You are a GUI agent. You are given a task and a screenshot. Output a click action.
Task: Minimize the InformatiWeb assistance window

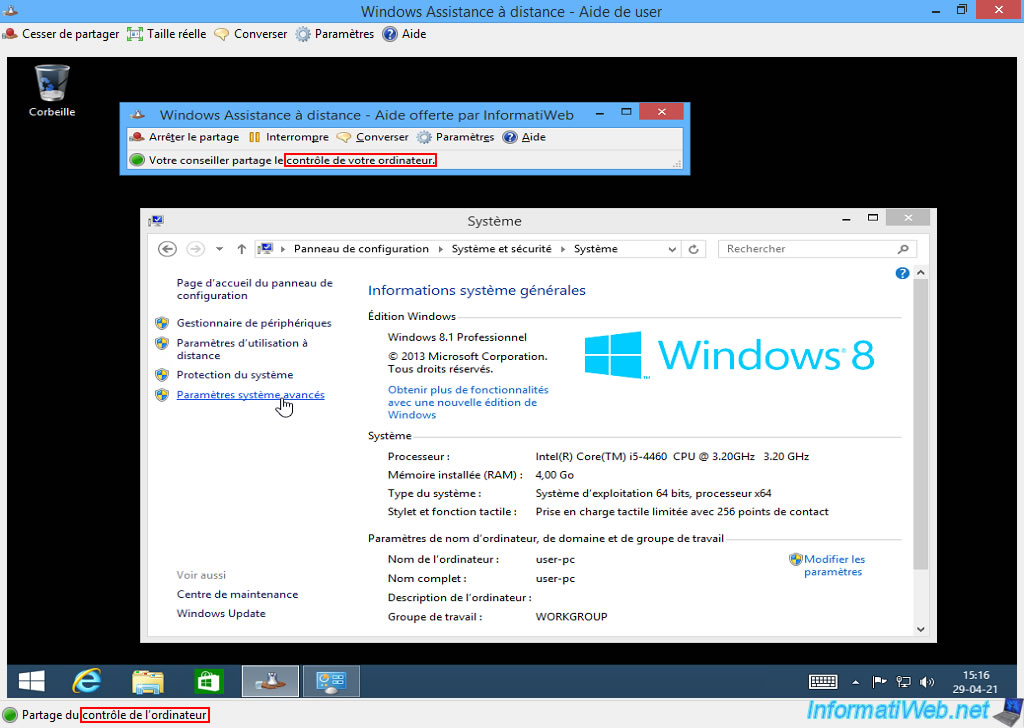(x=600, y=114)
